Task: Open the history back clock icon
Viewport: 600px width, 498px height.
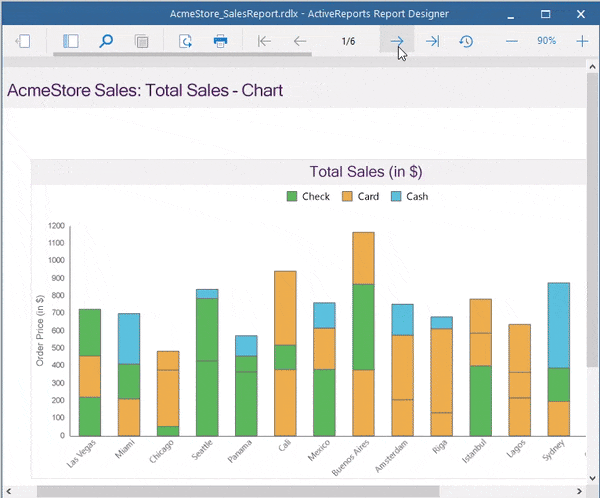Action: (466, 41)
